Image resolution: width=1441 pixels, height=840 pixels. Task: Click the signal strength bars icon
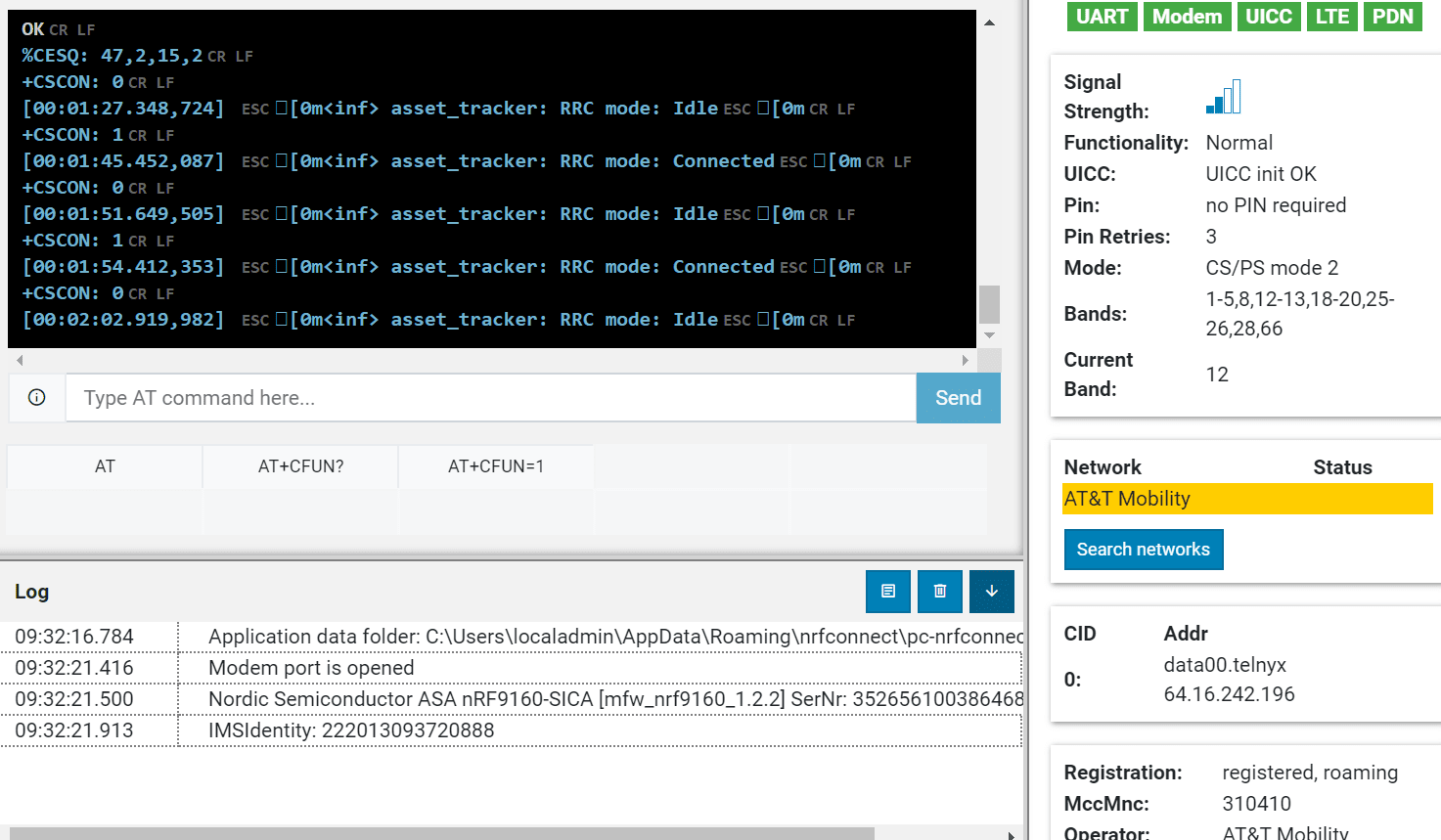[x=1224, y=96]
